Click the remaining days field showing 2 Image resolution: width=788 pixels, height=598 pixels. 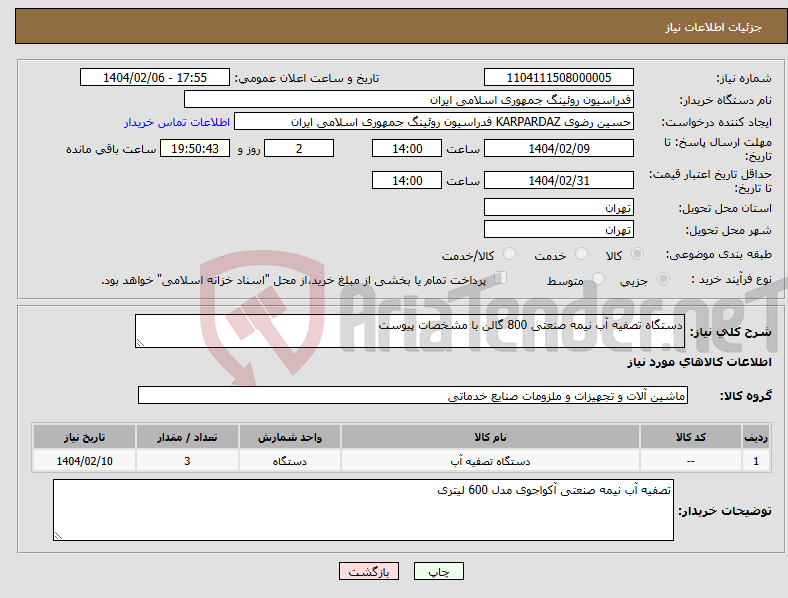coord(299,148)
